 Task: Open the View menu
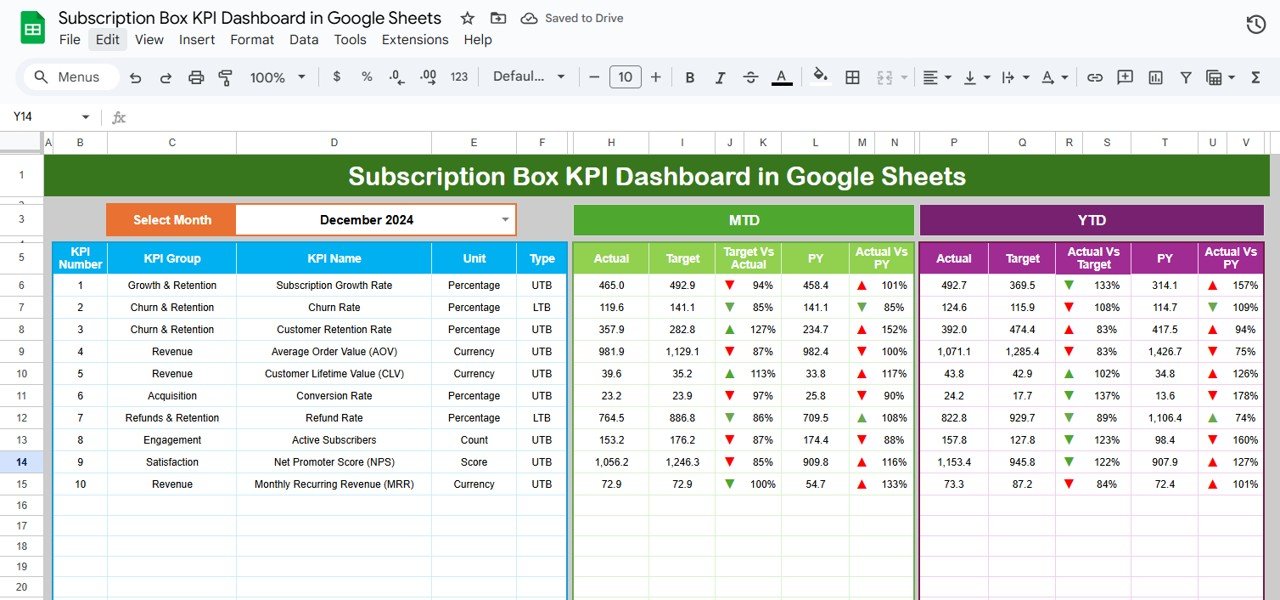click(149, 40)
